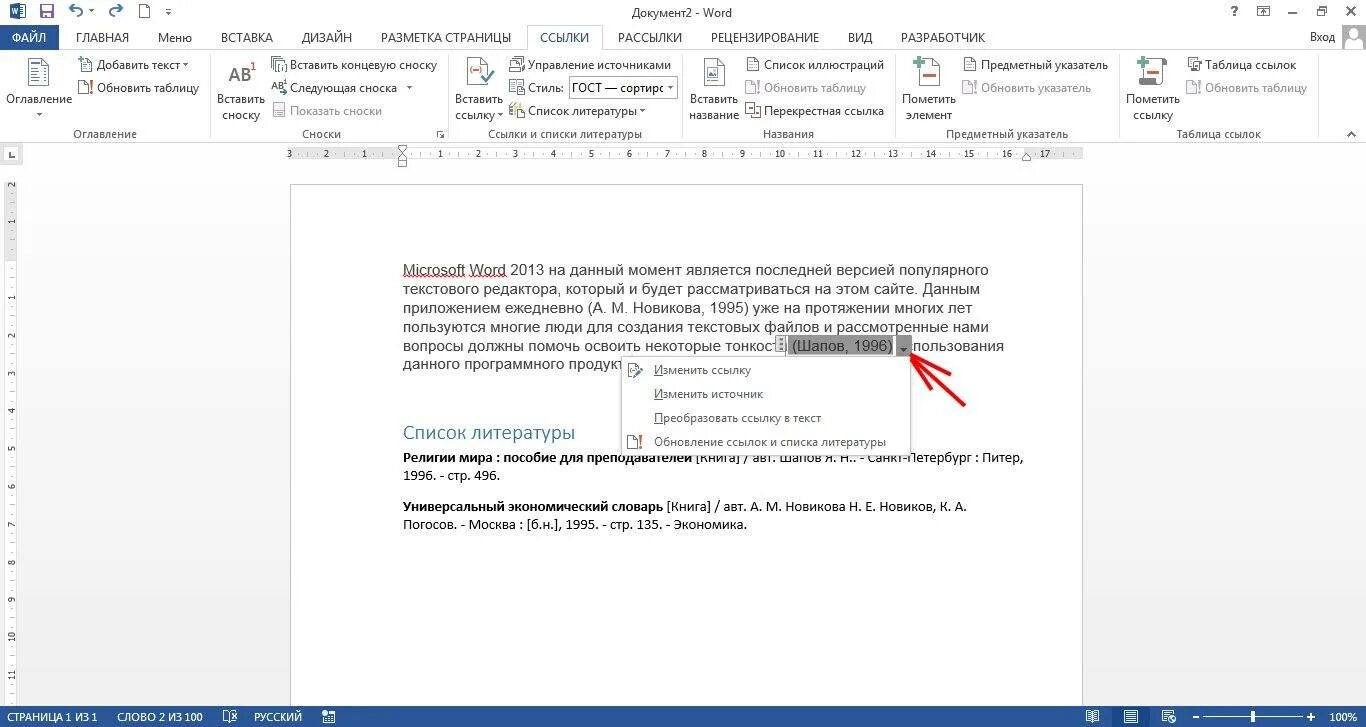Click Вход sign-in link
This screenshot has width=1366, height=727.
click(1322, 37)
